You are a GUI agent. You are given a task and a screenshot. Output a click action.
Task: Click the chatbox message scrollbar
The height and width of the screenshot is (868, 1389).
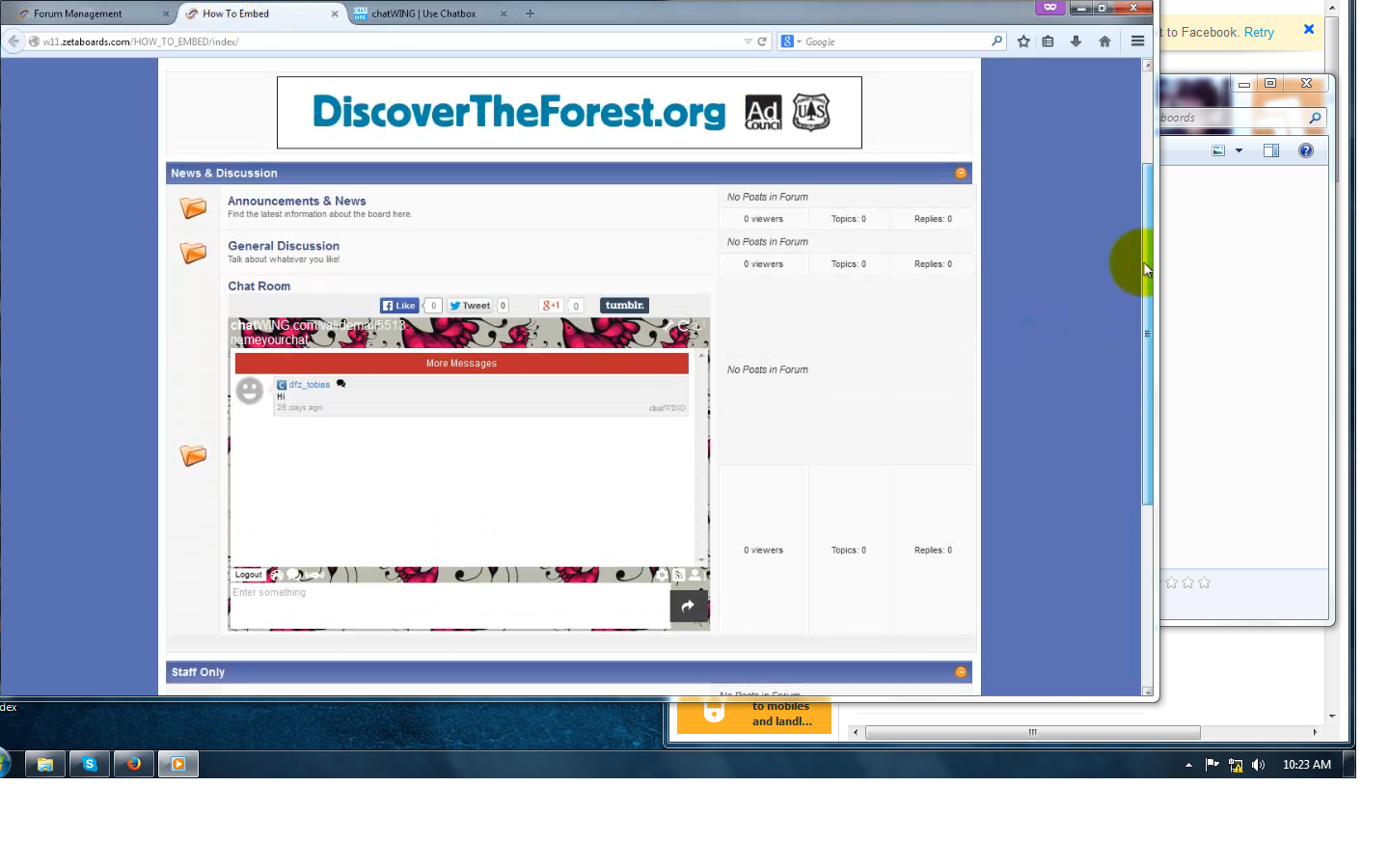coord(702,457)
